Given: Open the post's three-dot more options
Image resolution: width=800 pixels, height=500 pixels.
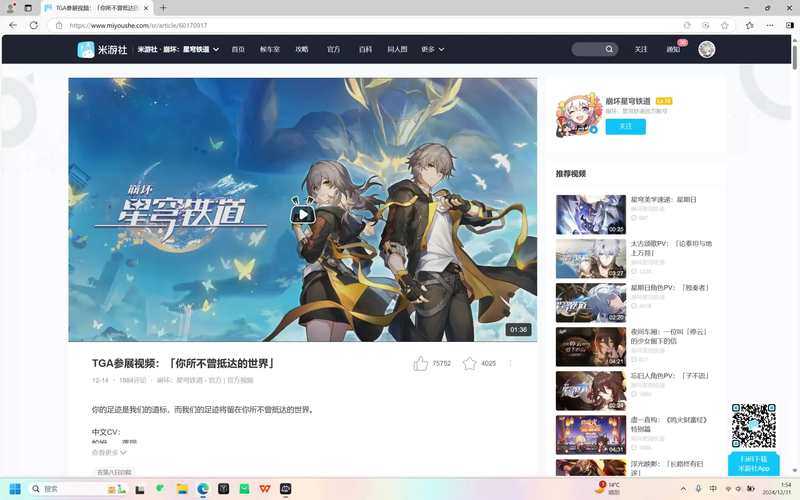Looking at the screenshot, I should pos(510,363).
